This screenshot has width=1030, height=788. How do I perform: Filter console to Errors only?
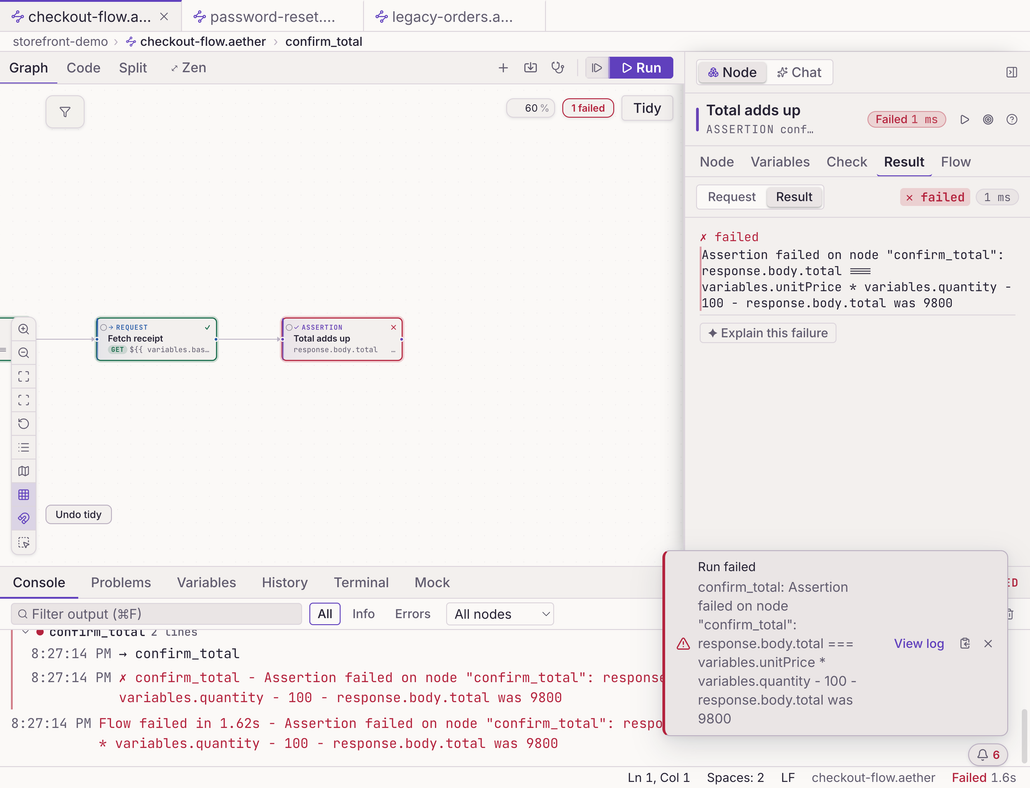coord(413,614)
